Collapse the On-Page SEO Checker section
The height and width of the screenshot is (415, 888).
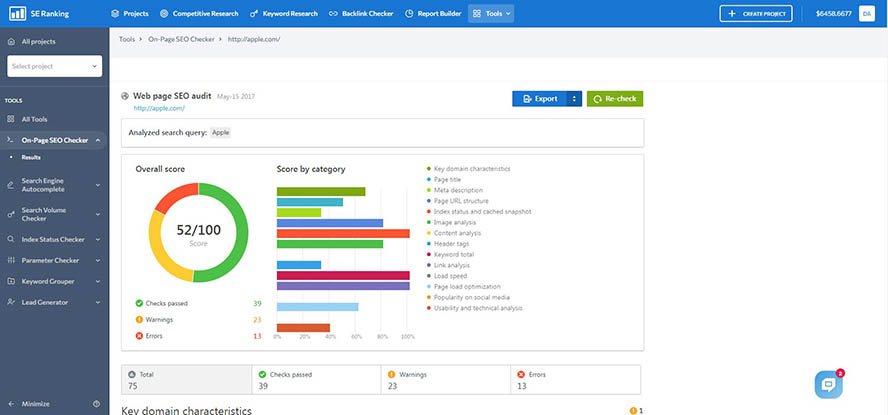(97, 141)
